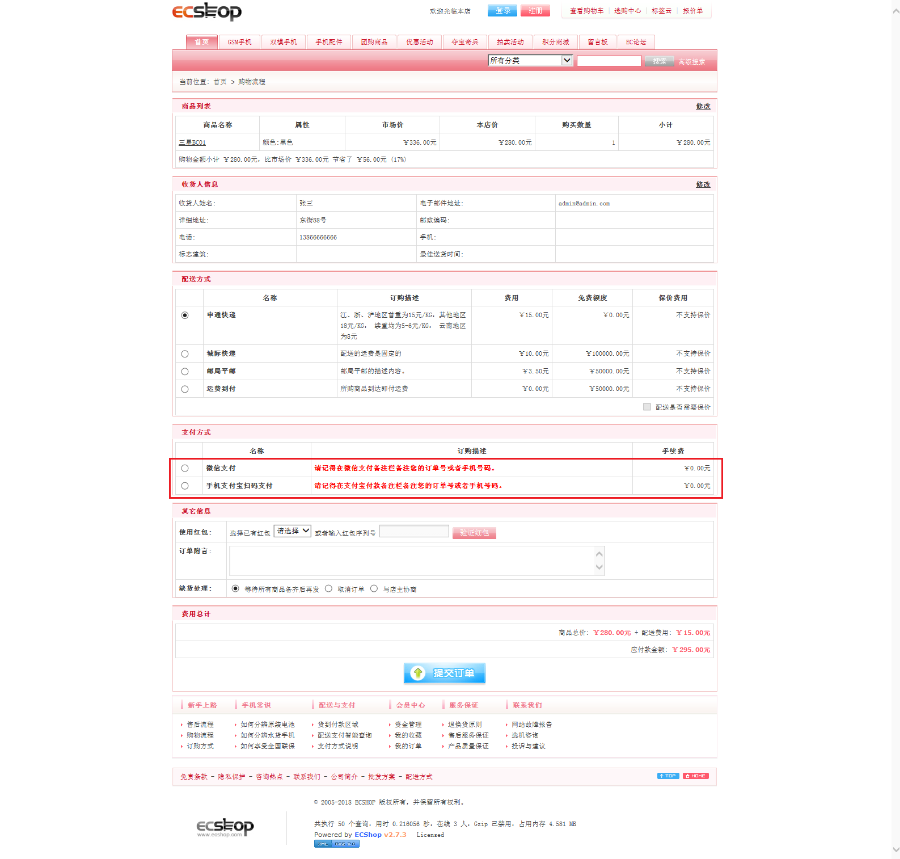The width and height of the screenshot is (900, 859).
Task: Select the 城际快递 shipping radio button
Action: coord(185,354)
